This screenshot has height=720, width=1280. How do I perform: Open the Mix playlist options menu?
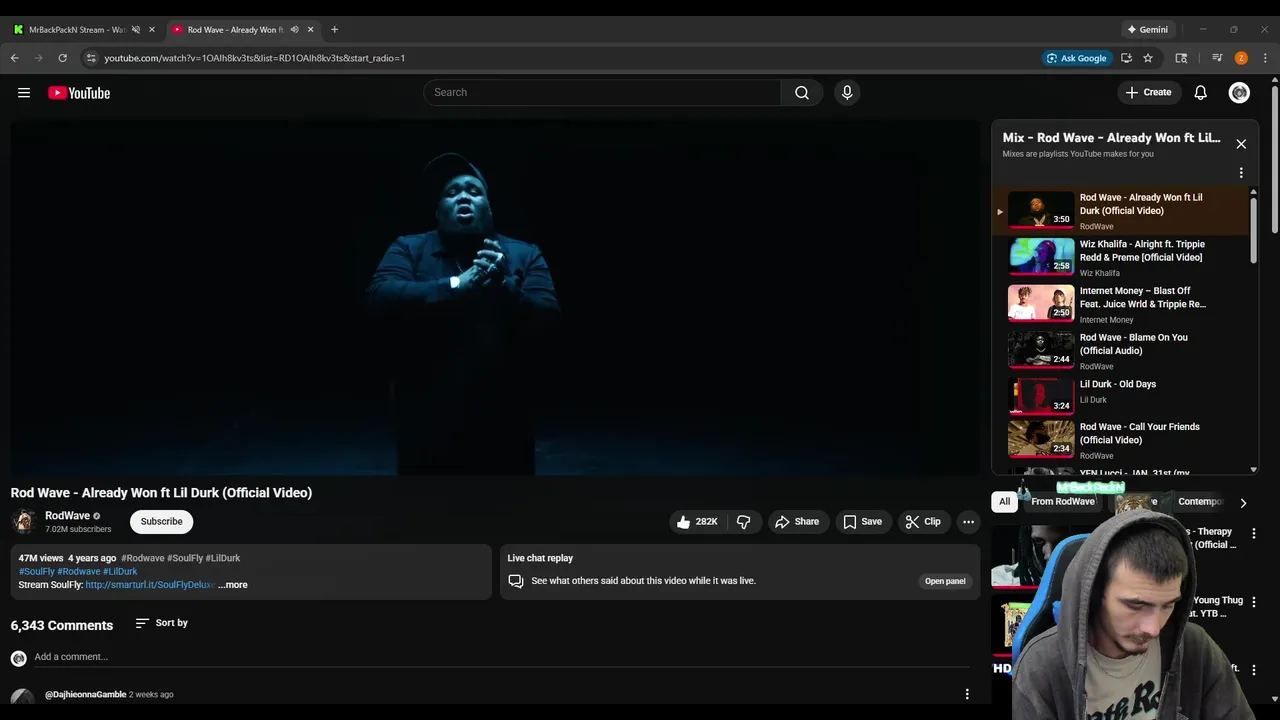[1241, 173]
